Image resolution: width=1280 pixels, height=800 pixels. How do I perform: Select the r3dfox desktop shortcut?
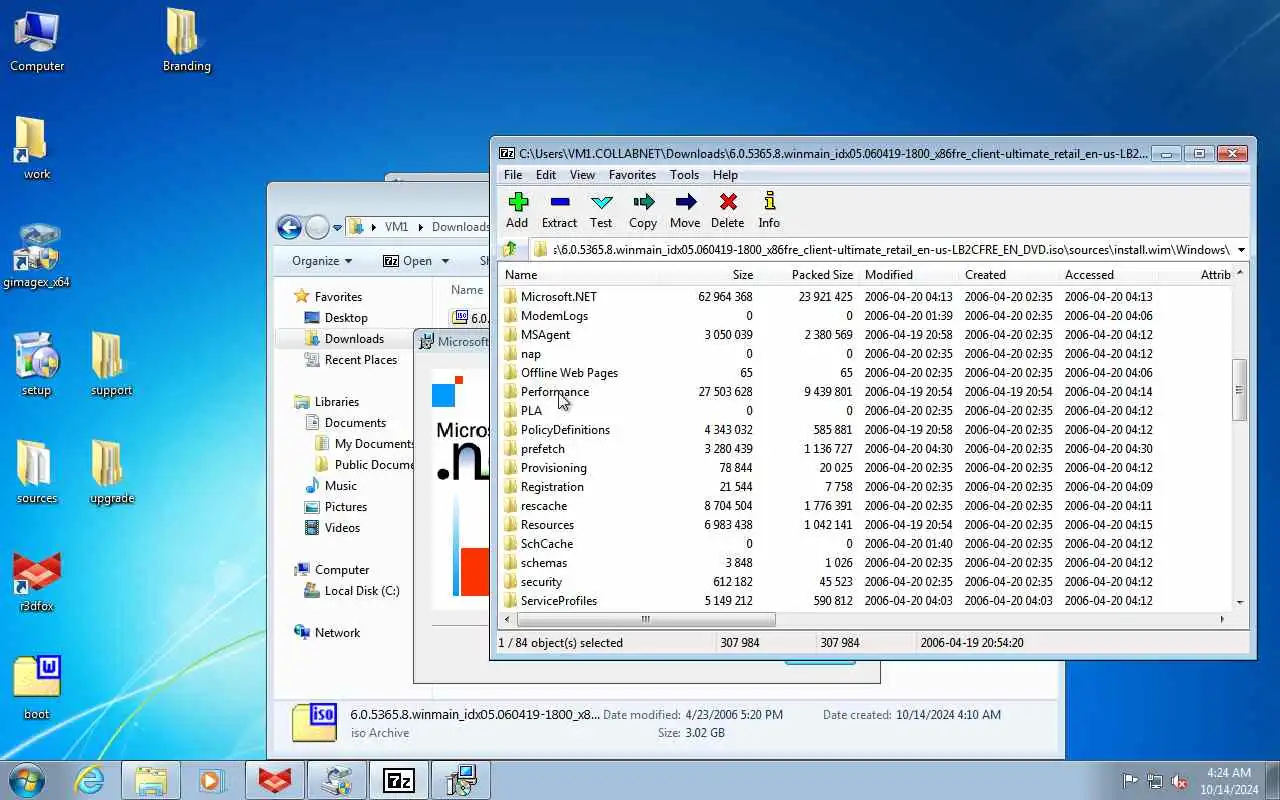36,580
